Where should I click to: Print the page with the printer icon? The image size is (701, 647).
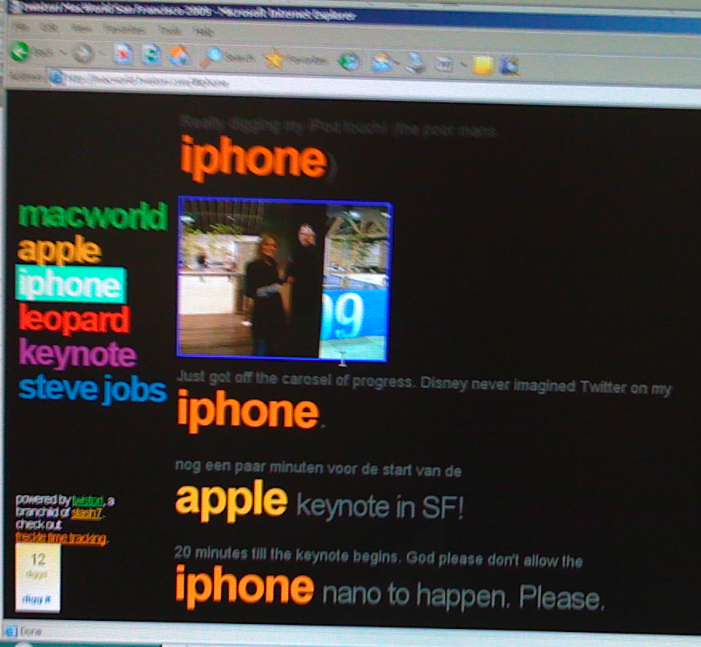coord(416,63)
